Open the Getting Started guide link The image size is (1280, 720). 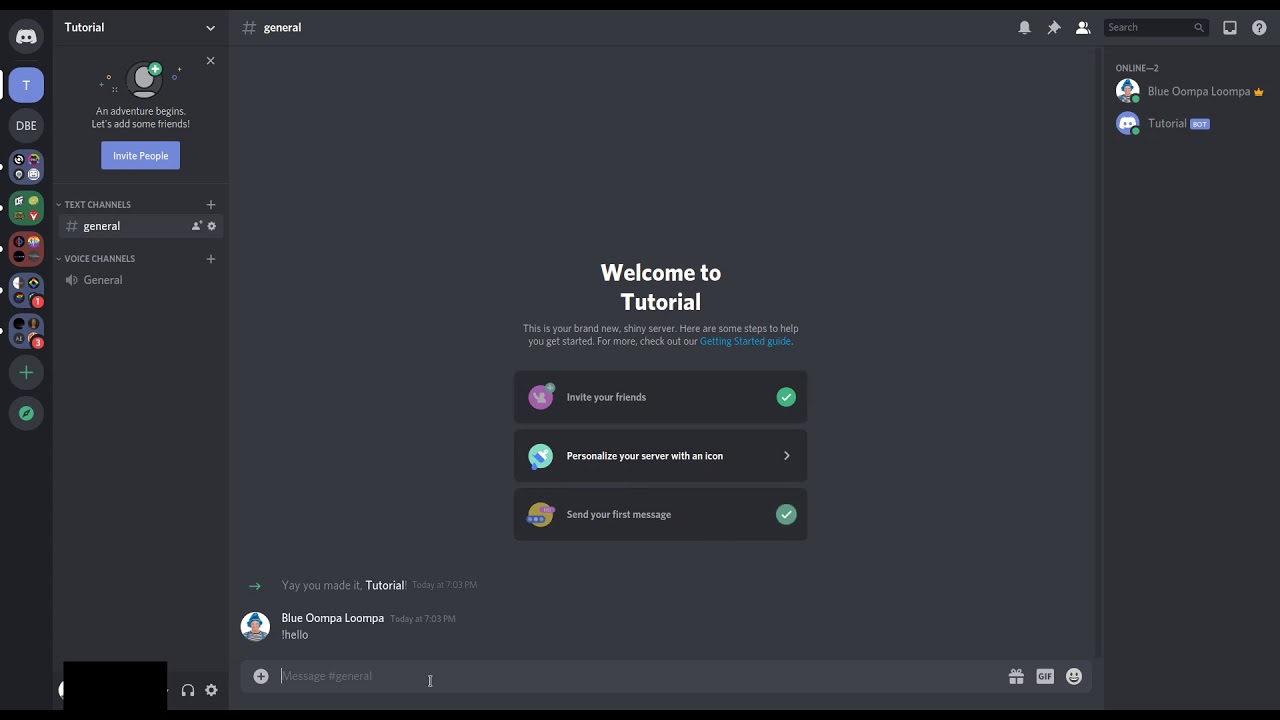[x=745, y=341]
